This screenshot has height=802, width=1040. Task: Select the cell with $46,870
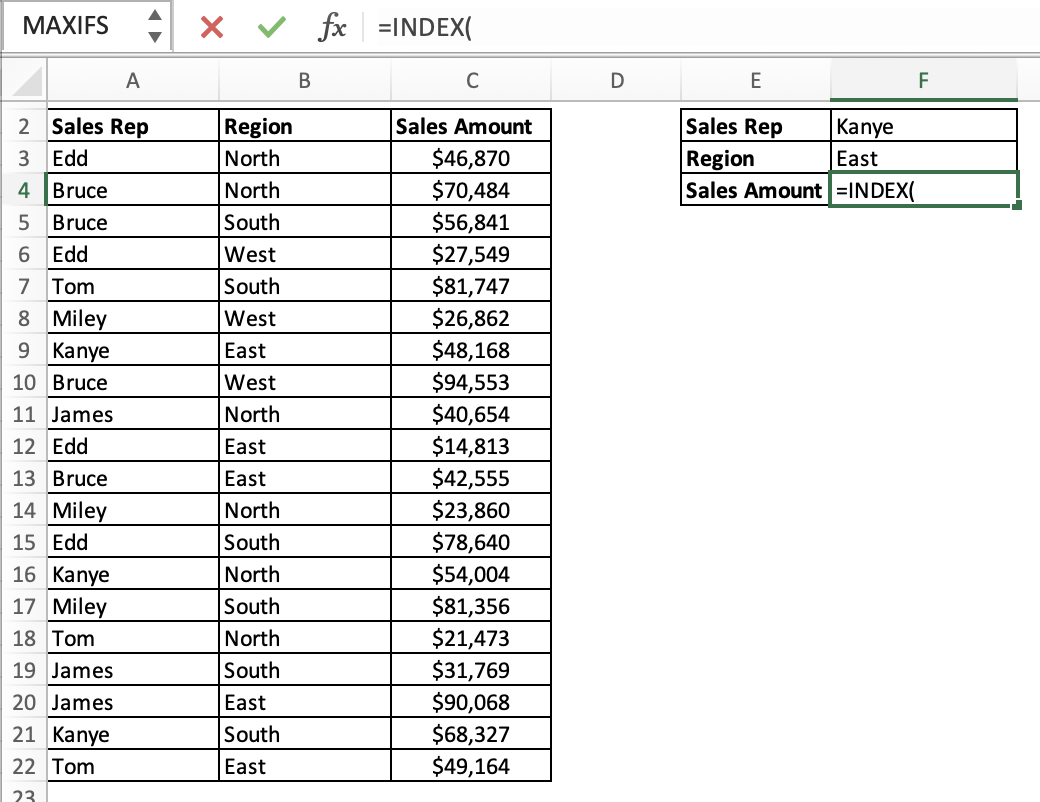[471, 159]
